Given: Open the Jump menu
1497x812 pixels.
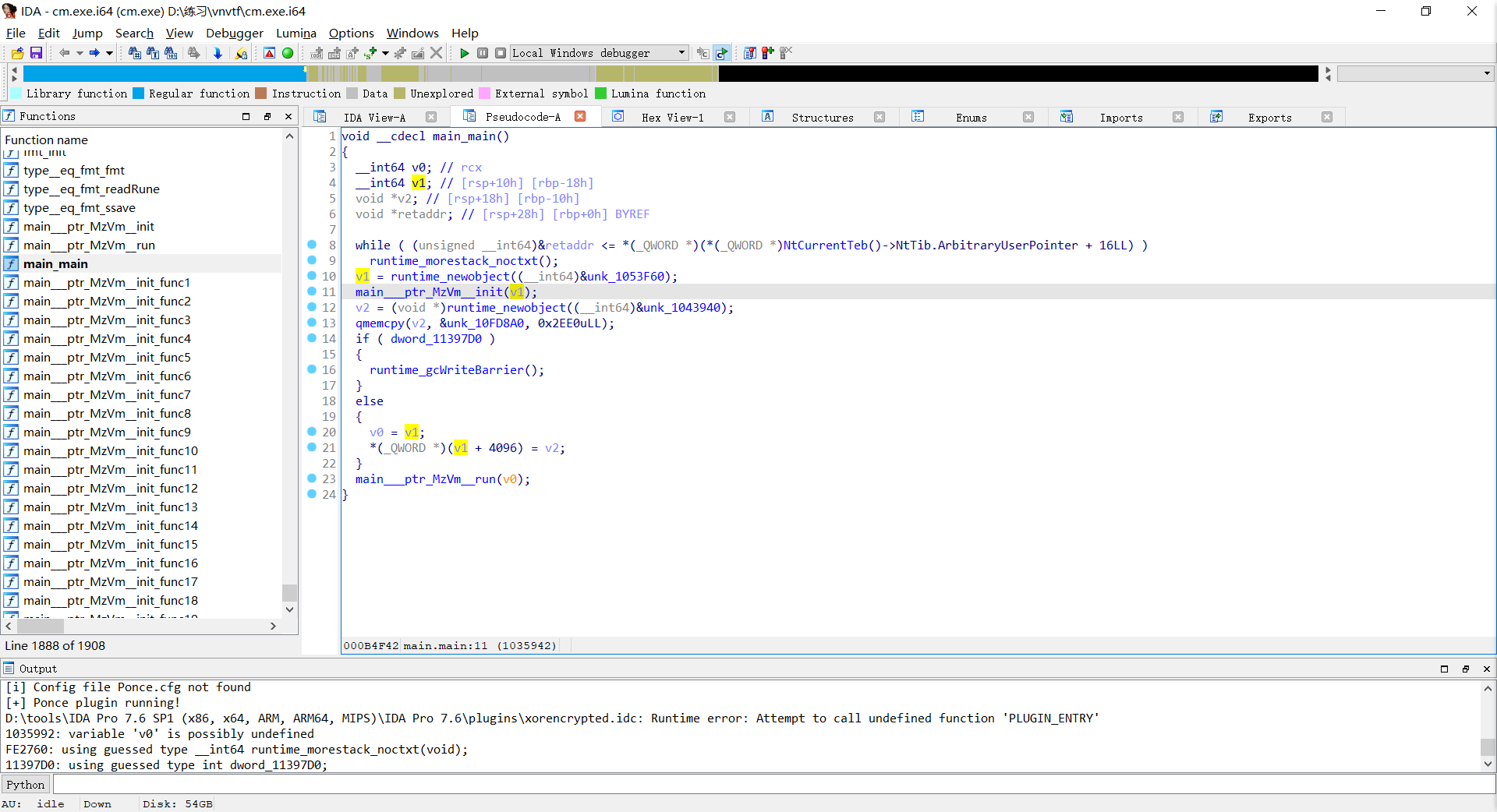Looking at the screenshot, I should pyautogui.click(x=87, y=33).
